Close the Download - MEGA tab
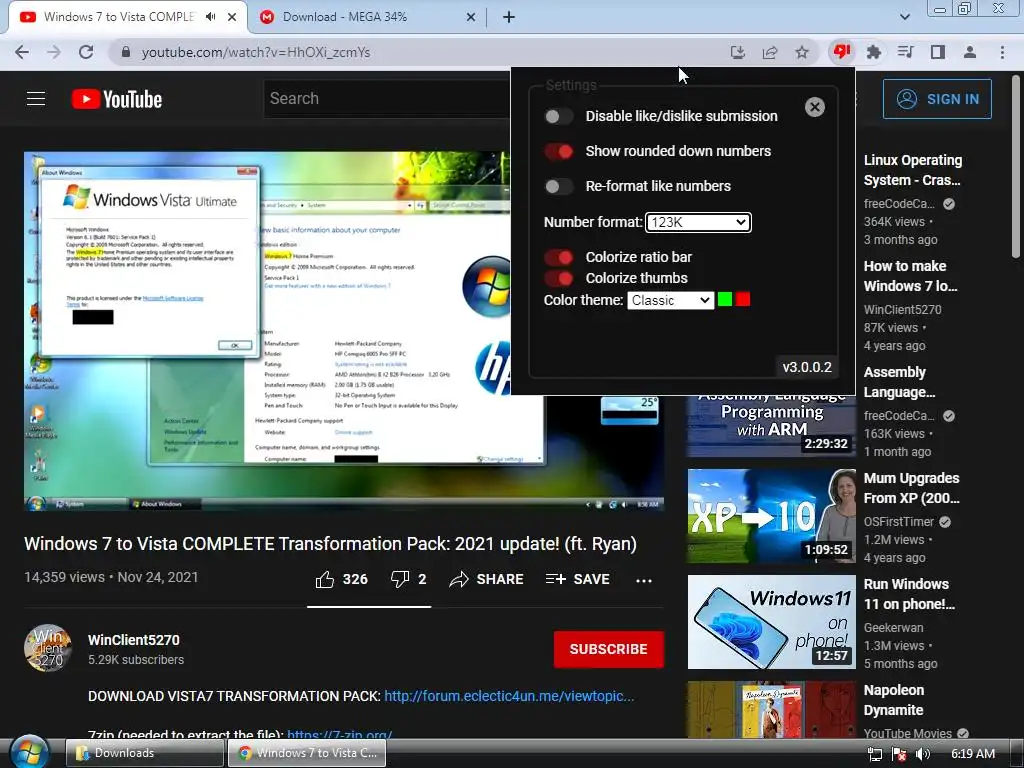The height and width of the screenshot is (768, 1024). coord(471,18)
